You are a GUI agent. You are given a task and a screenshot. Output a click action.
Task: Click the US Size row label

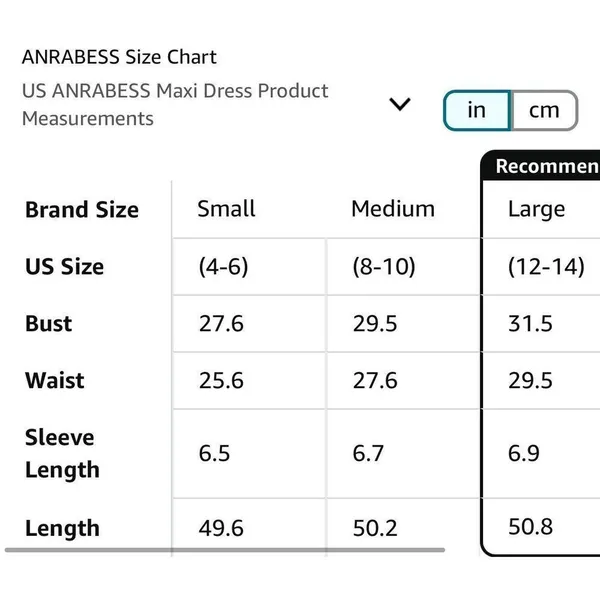click(x=65, y=266)
